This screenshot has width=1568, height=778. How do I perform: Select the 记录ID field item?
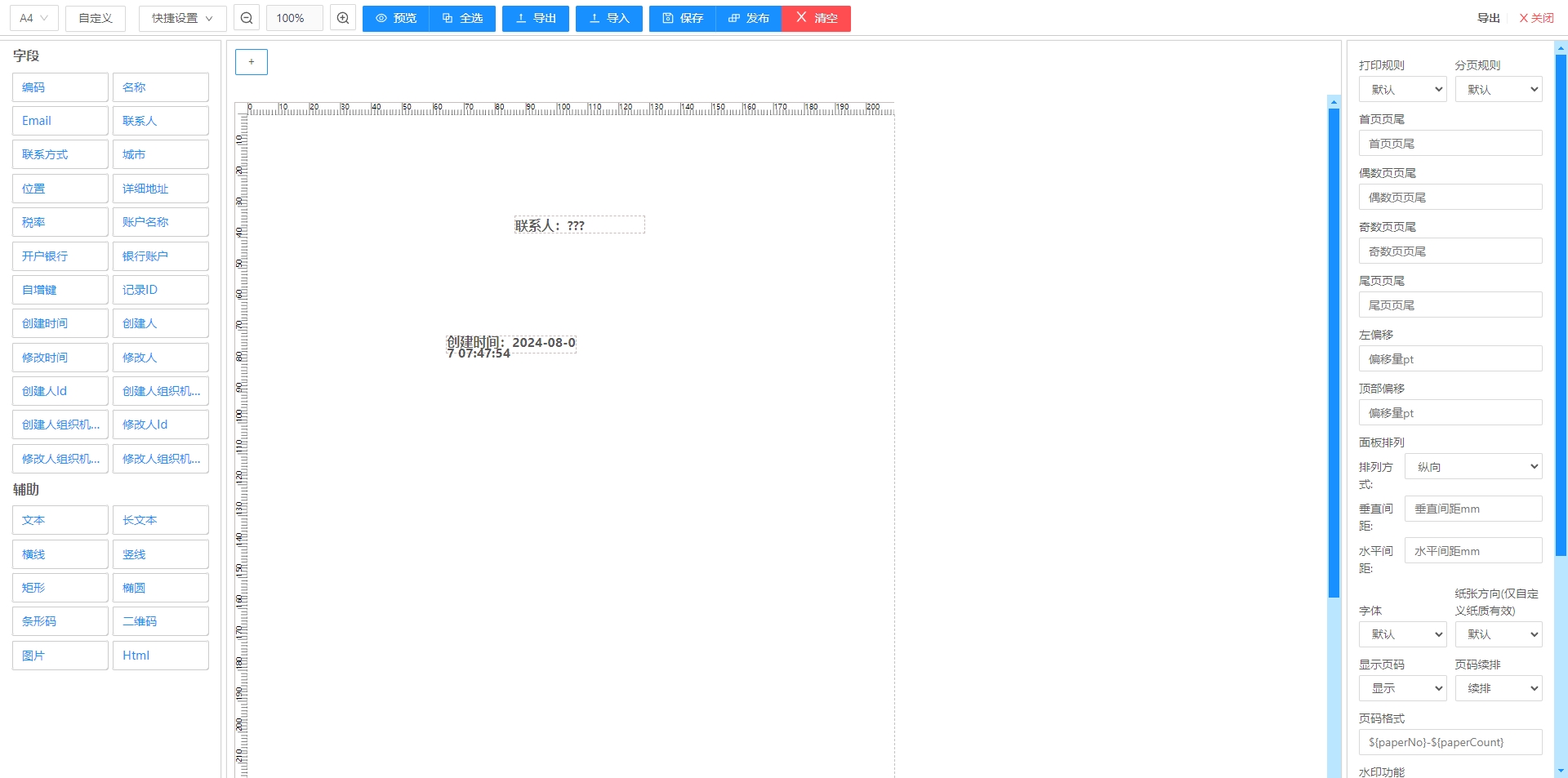[161, 290]
